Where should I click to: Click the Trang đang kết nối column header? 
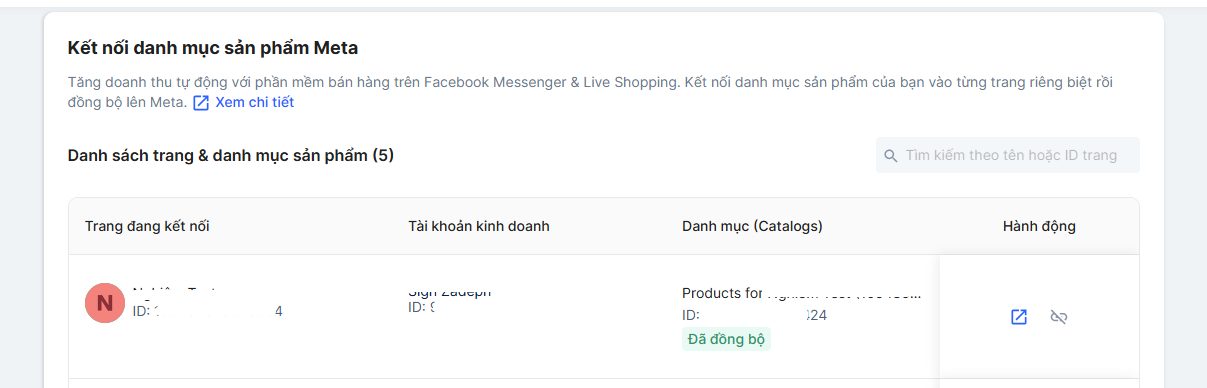click(147, 226)
